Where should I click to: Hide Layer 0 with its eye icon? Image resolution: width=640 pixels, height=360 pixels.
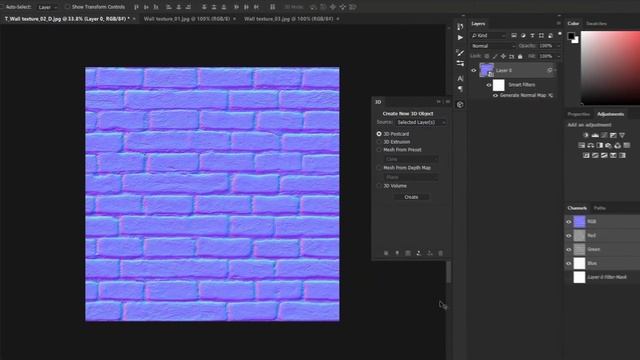pos(474,71)
